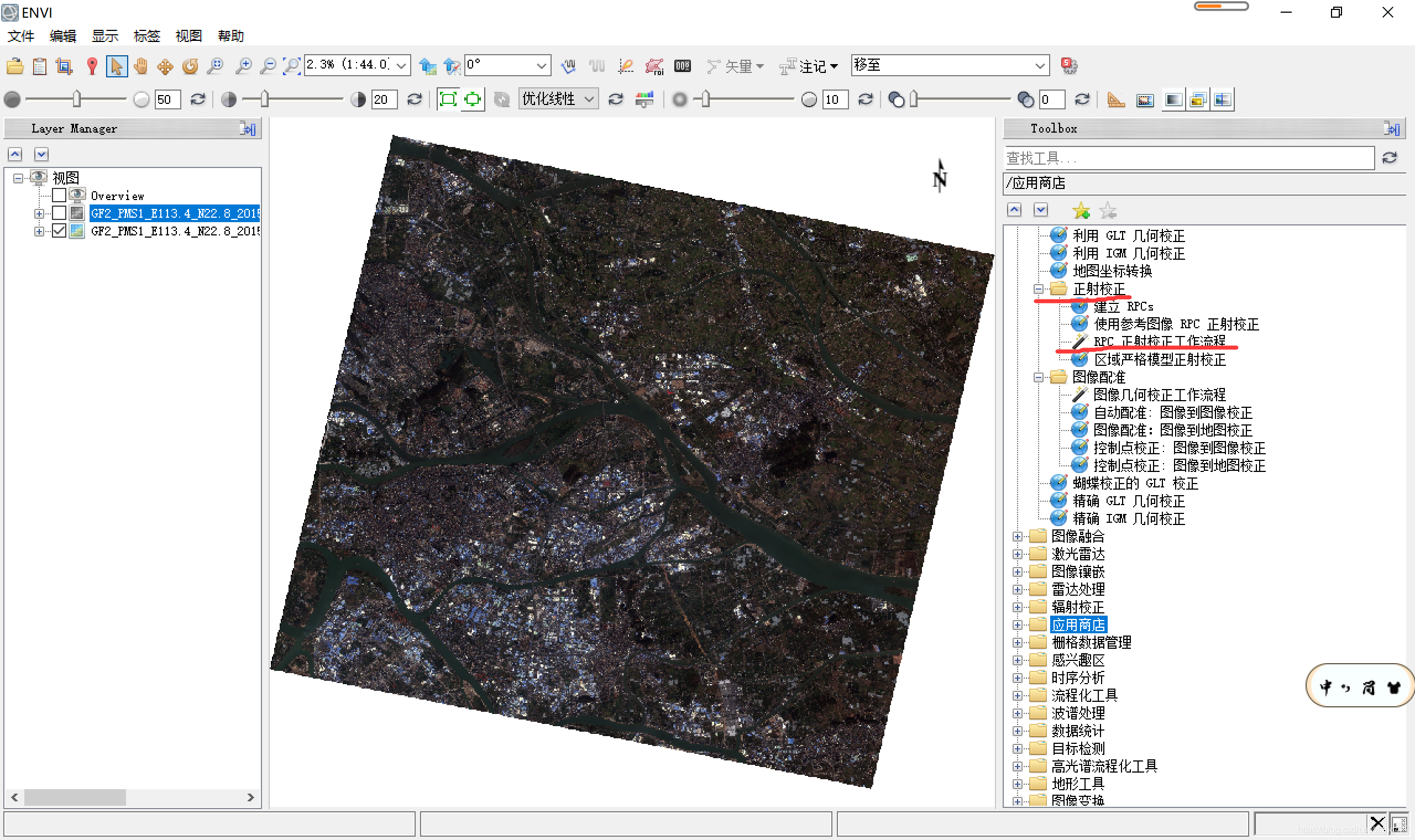Open the feature counting tool icon
1415x840 pixels.
point(683,66)
